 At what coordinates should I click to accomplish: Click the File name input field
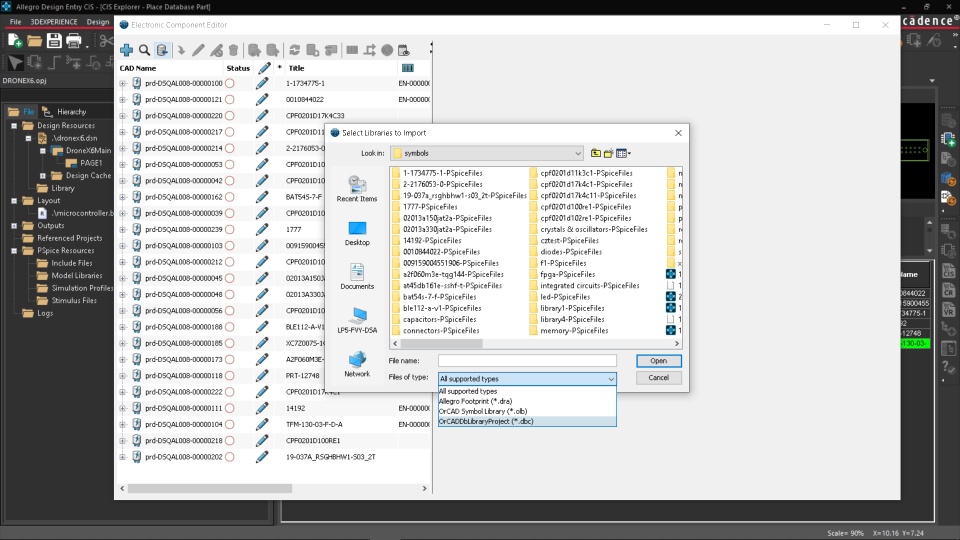click(527, 361)
